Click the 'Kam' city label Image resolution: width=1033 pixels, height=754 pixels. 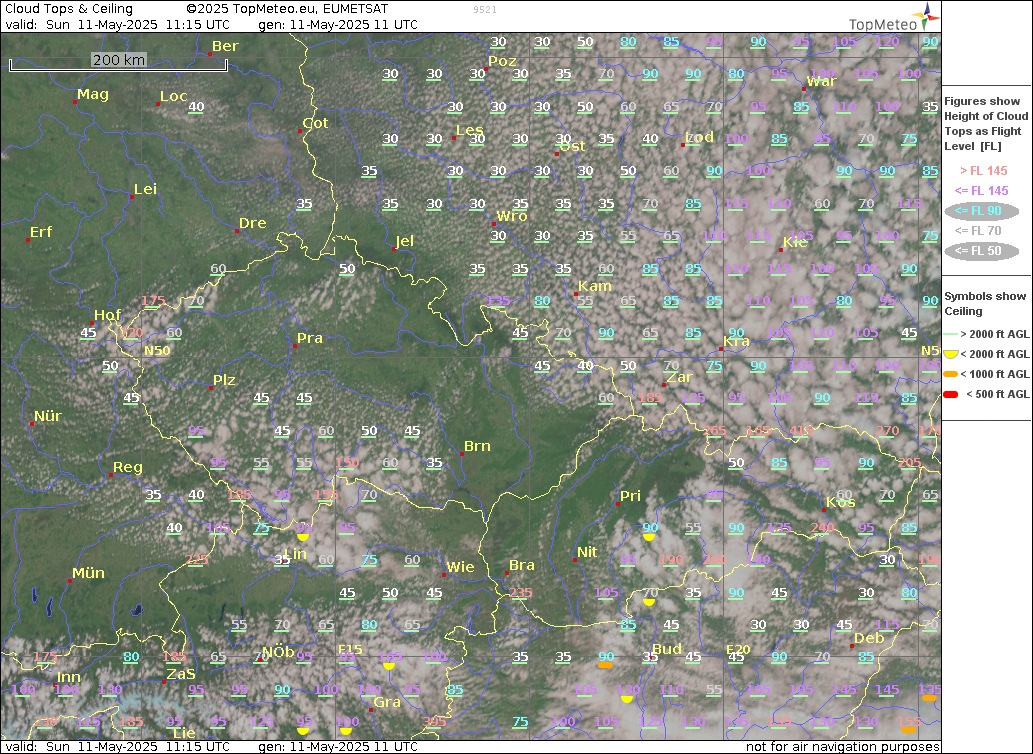(x=595, y=286)
